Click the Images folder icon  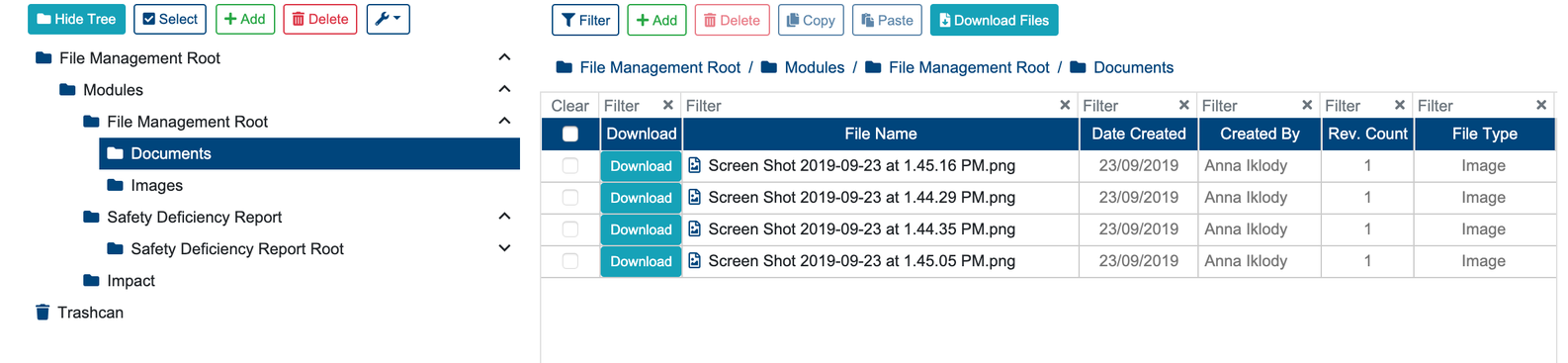pyautogui.click(x=115, y=185)
